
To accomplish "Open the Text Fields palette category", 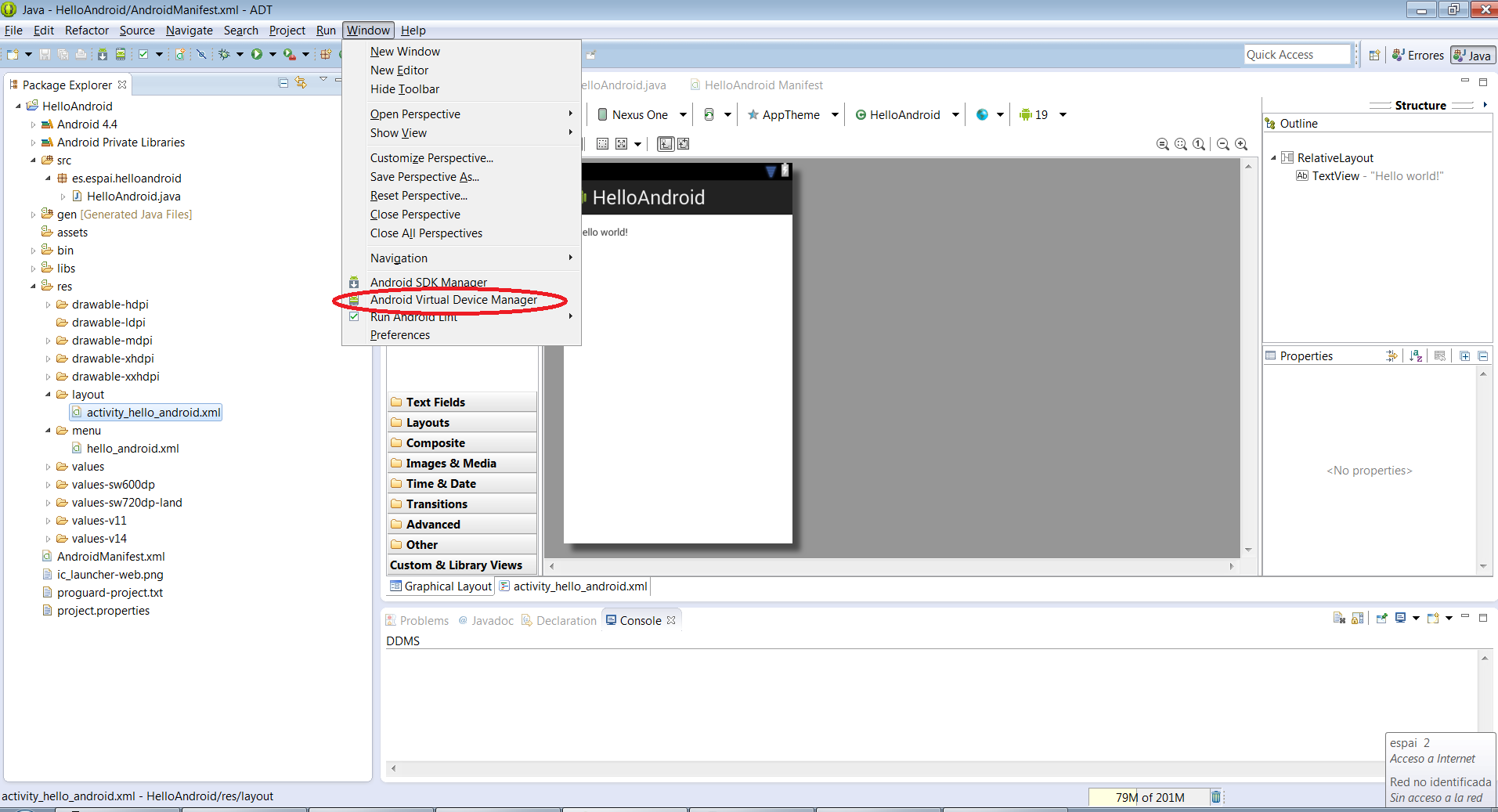I will pos(435,402).
